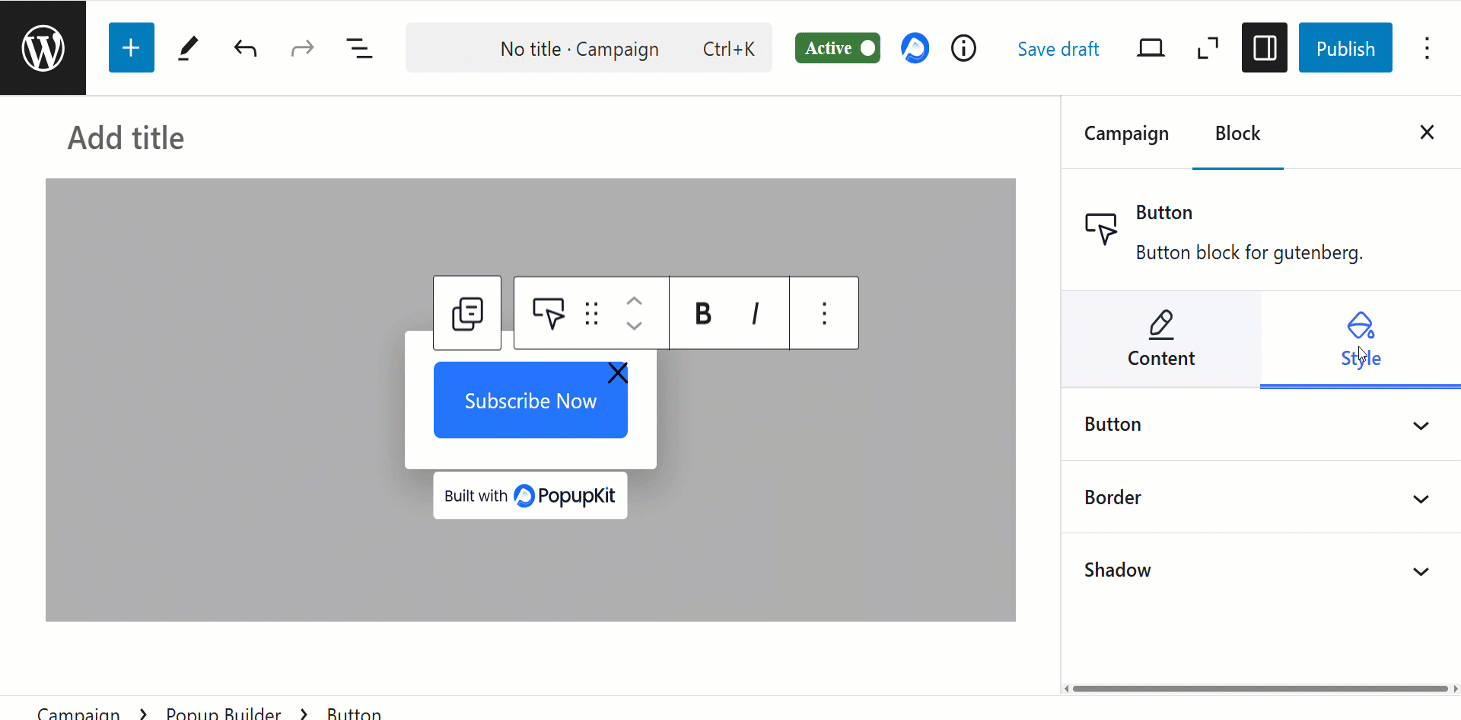Open the laptop preview device icon
Screen dimensions: 1461x720
(1151, 48)
